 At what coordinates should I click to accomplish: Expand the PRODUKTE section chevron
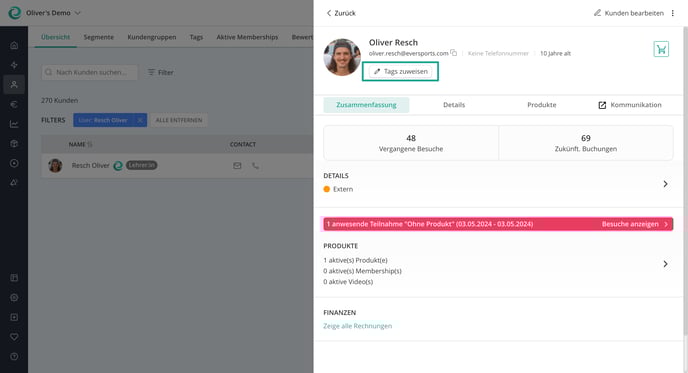(665, 264)
